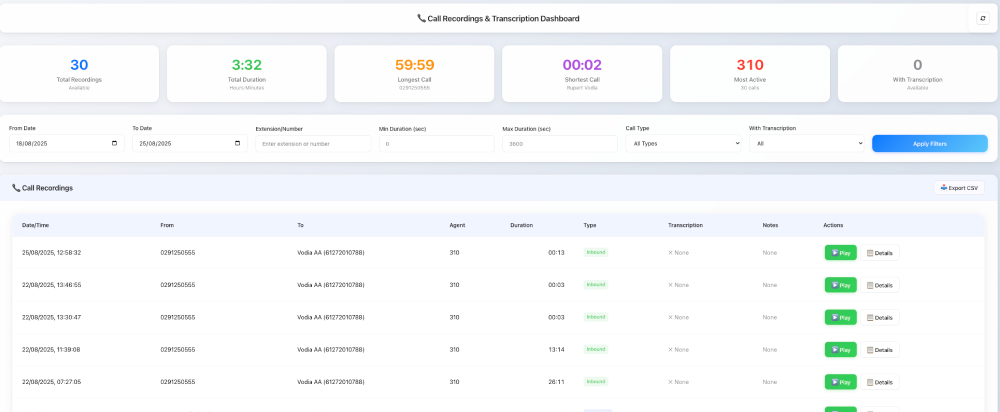Expand the With Transcription dropdown
The width and height of the screenshot is (1000, 412).
(x=806, y=143)
